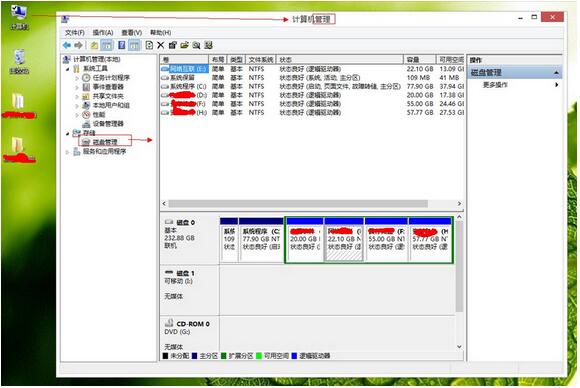Expand the 任务计划程序 node arrow
Viewport: 580px width, 388px height.
coord(77,78)
